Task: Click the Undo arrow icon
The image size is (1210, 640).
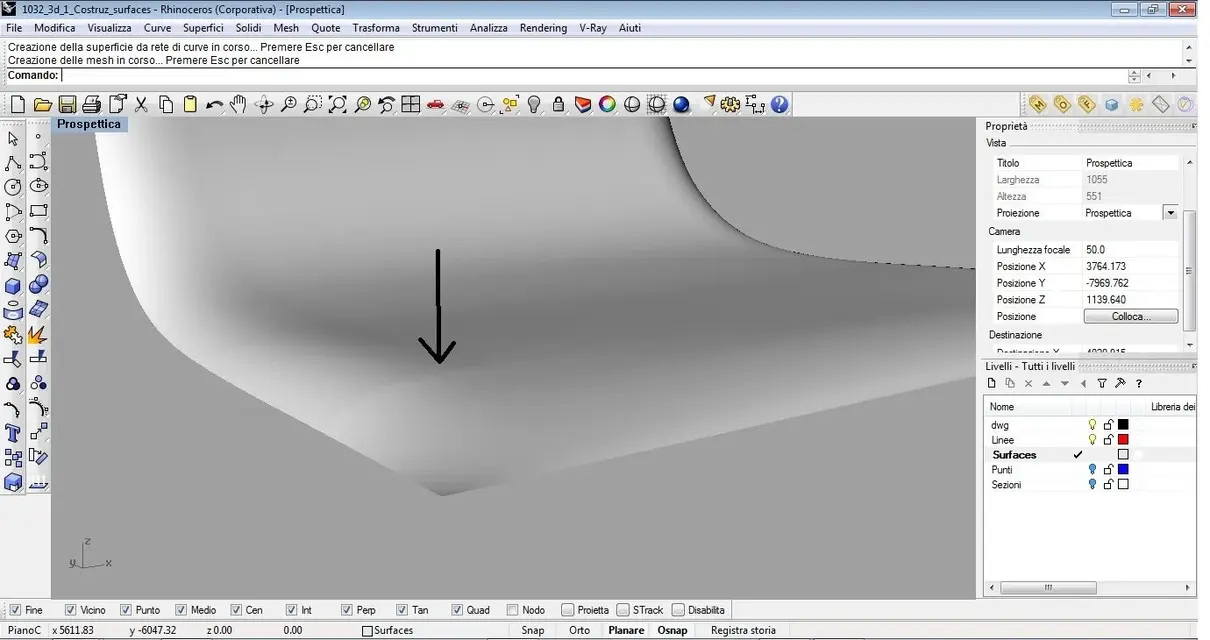Action: 214,104
